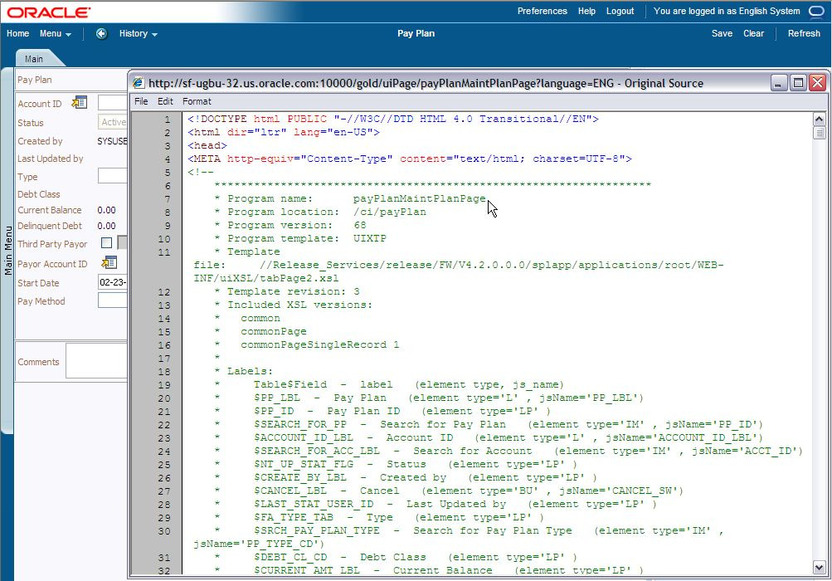Image resolution: width=832 pixels, height=581 pixels.
Task: Click the back navigation arrow icon
Action: [x=100, y=32]
